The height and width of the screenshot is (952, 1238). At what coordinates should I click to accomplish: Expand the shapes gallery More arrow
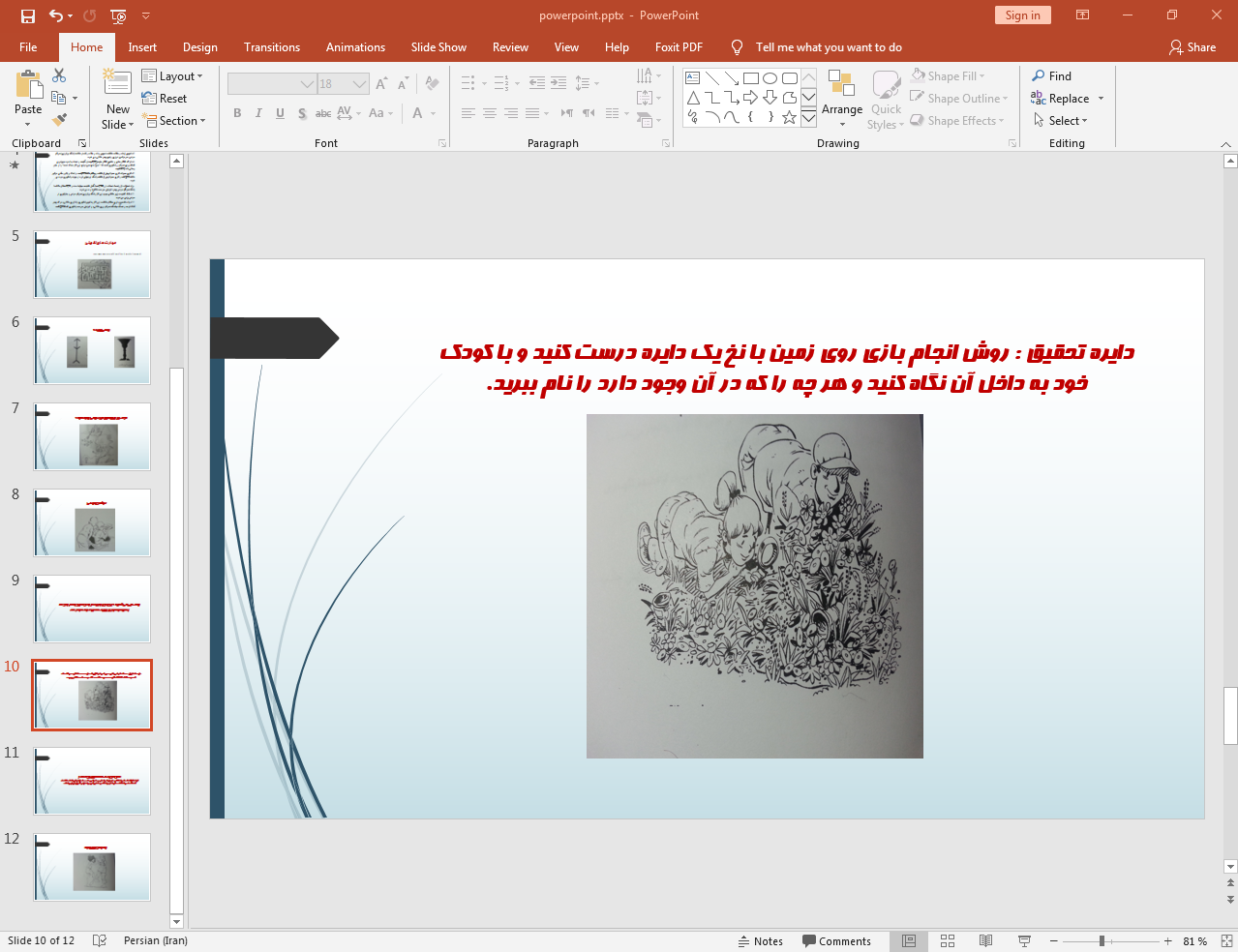point(808,117)
